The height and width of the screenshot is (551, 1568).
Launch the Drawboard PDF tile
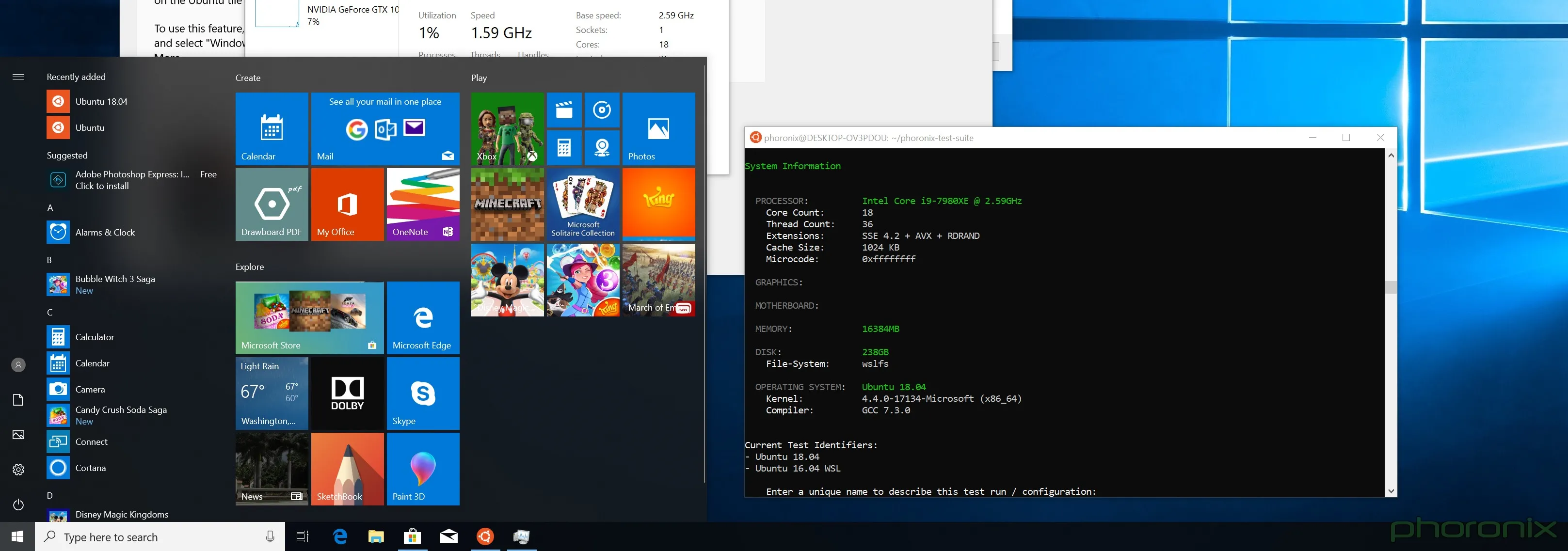point(272,205)
